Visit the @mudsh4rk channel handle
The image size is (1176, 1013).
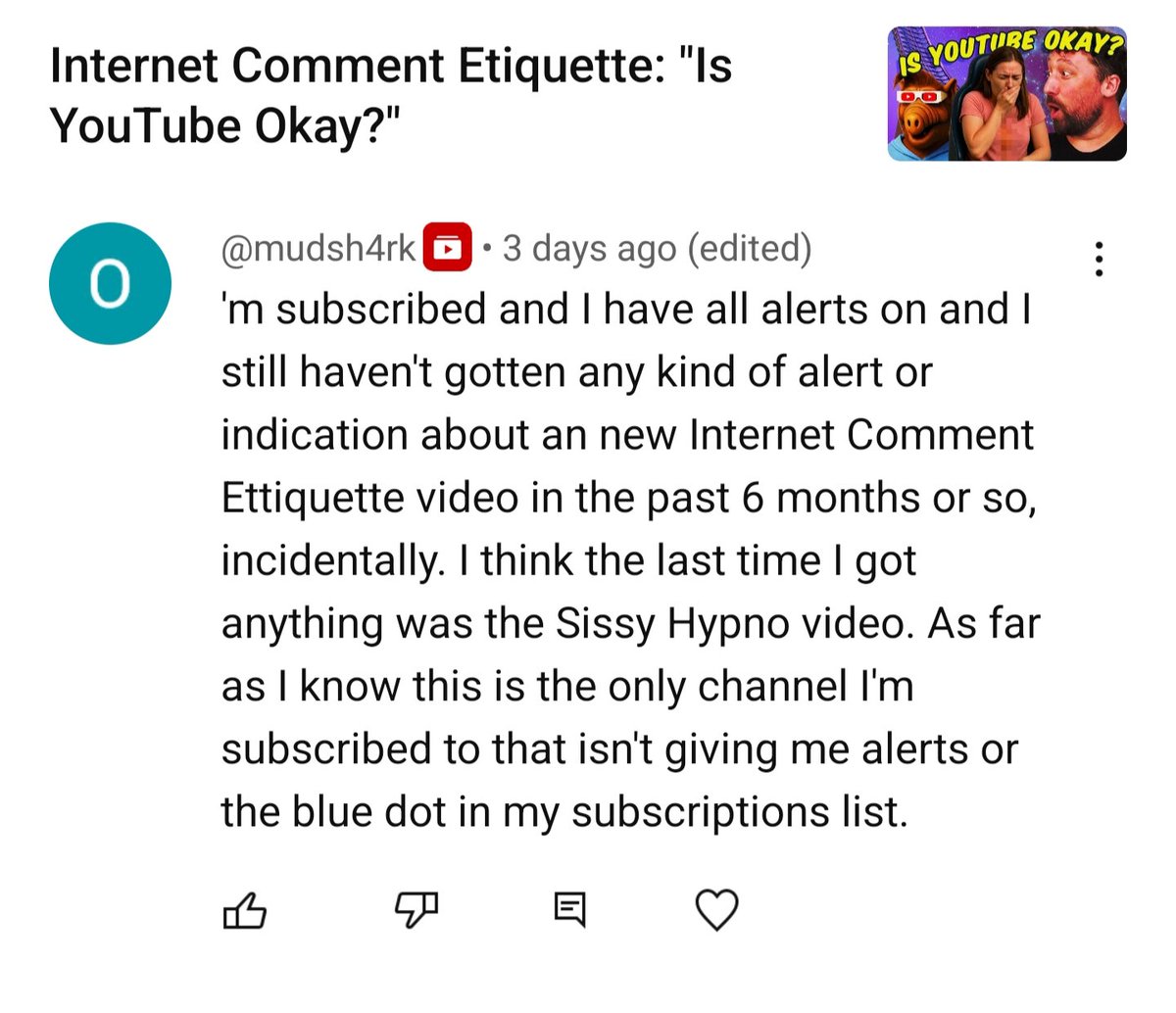click(x=319, y=249)
